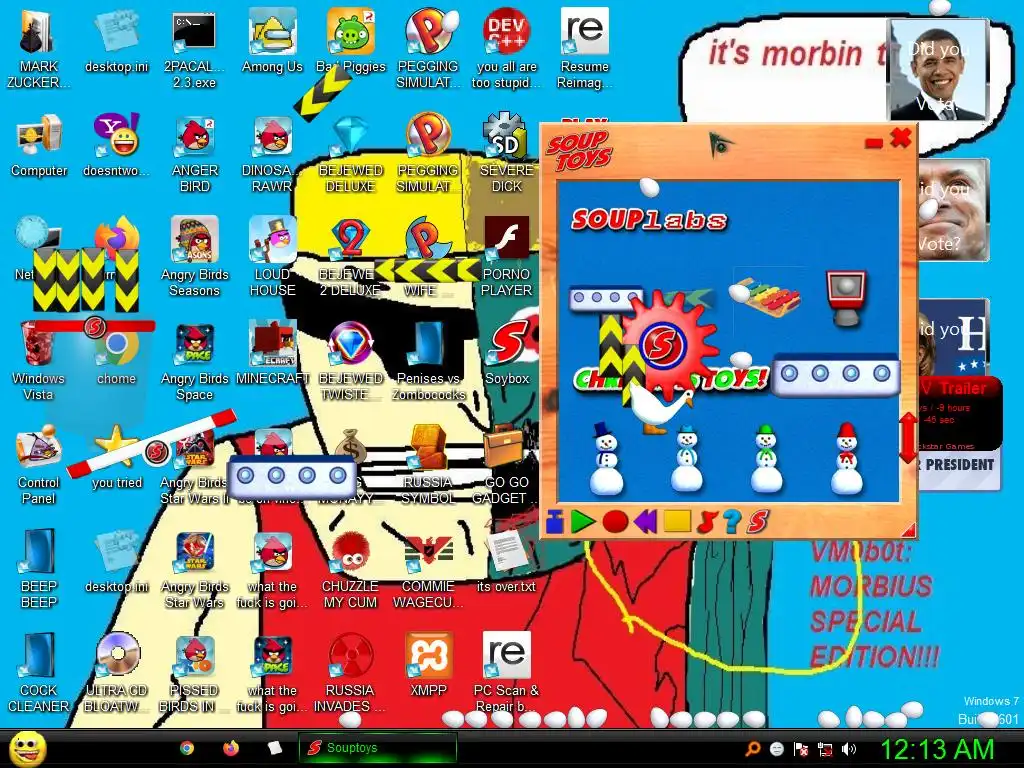Open the Yahoo 'doesntwo...' desktop icon
1024x768 pixels.
[x=116, y=145]
